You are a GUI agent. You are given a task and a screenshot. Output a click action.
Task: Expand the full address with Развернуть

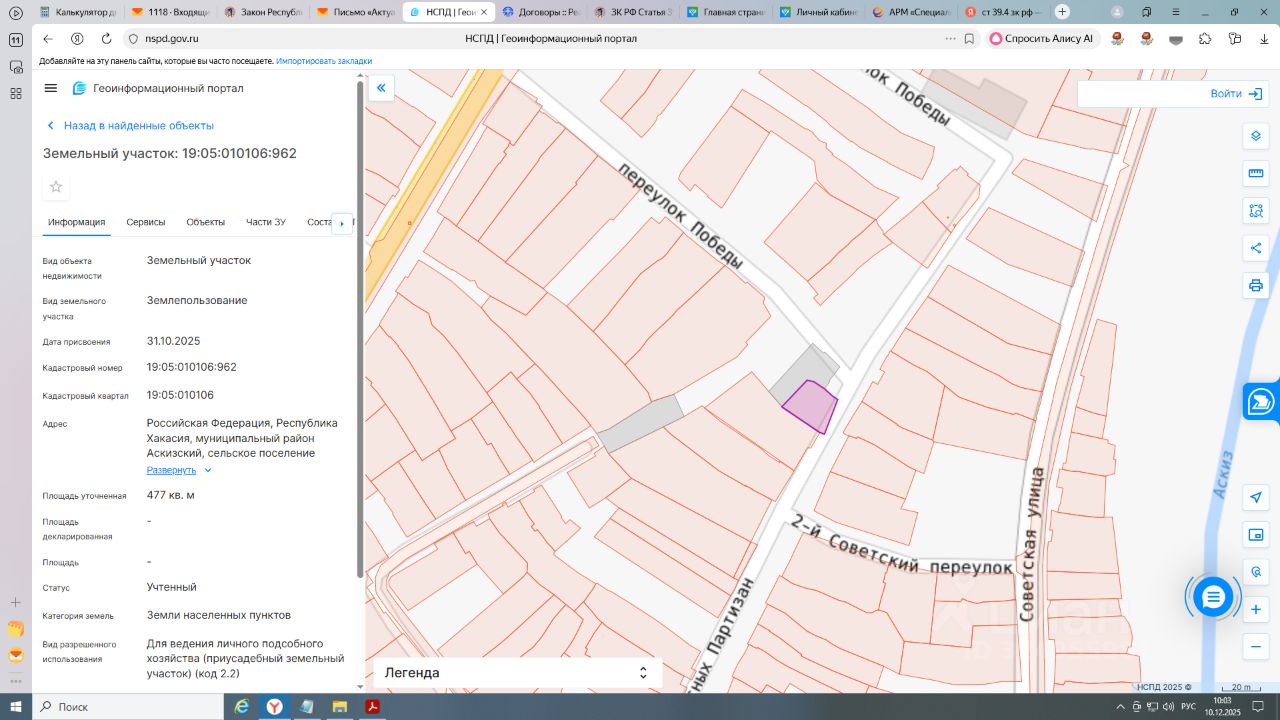click(179, 470)
